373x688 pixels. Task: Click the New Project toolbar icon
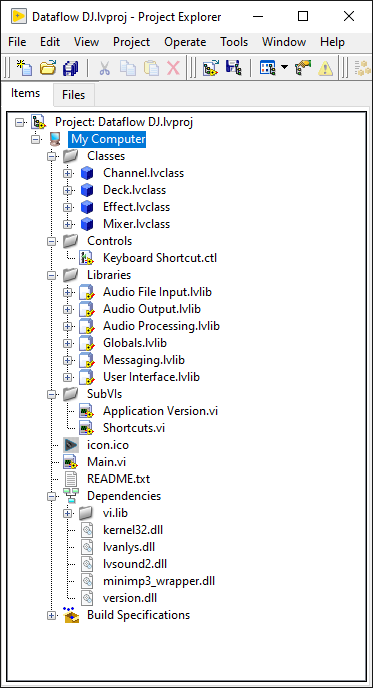tap(25, 68)
